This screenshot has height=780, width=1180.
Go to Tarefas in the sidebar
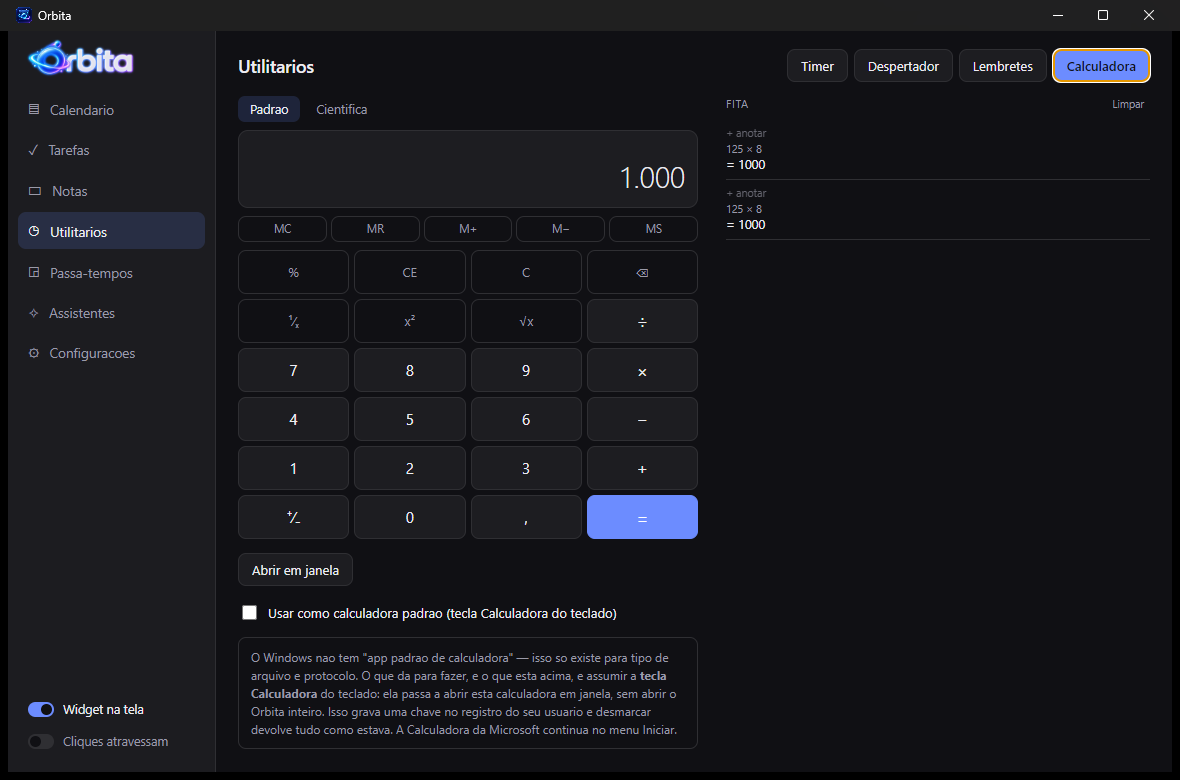point(111,150)
